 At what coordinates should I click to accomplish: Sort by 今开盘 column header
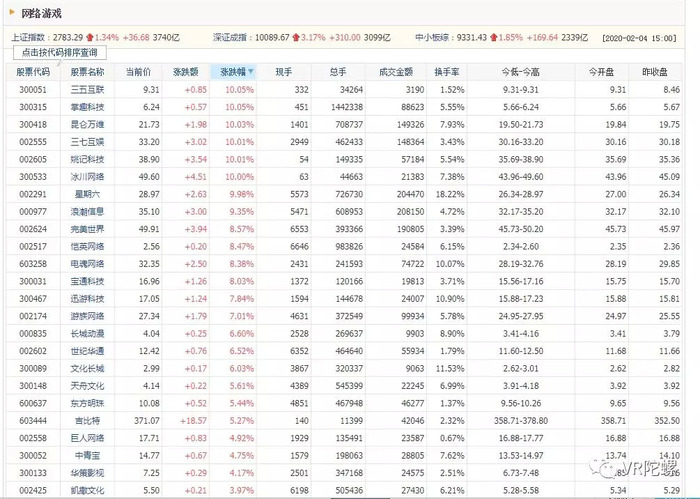click(601, 72)
